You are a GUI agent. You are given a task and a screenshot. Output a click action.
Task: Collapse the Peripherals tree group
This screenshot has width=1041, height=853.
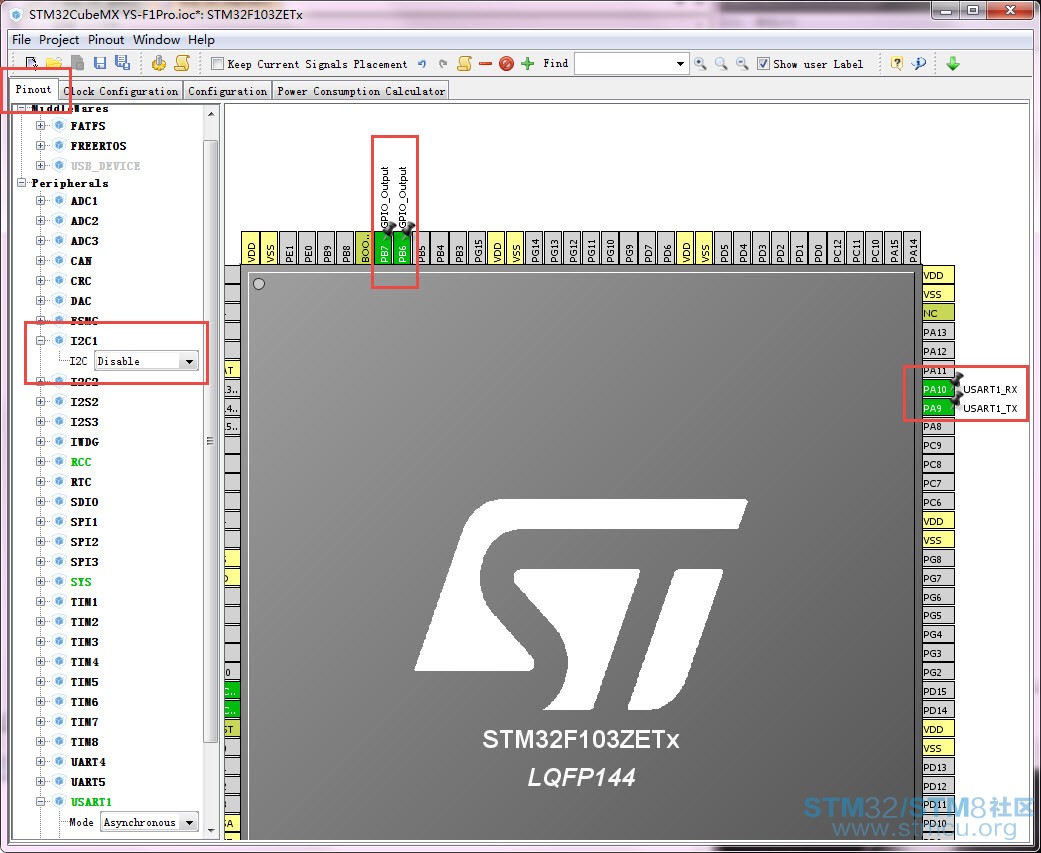(21, 183)
